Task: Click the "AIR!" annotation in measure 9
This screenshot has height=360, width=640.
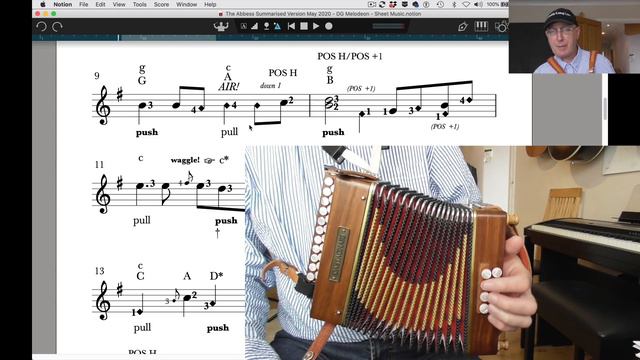Action: pos(229,87)
